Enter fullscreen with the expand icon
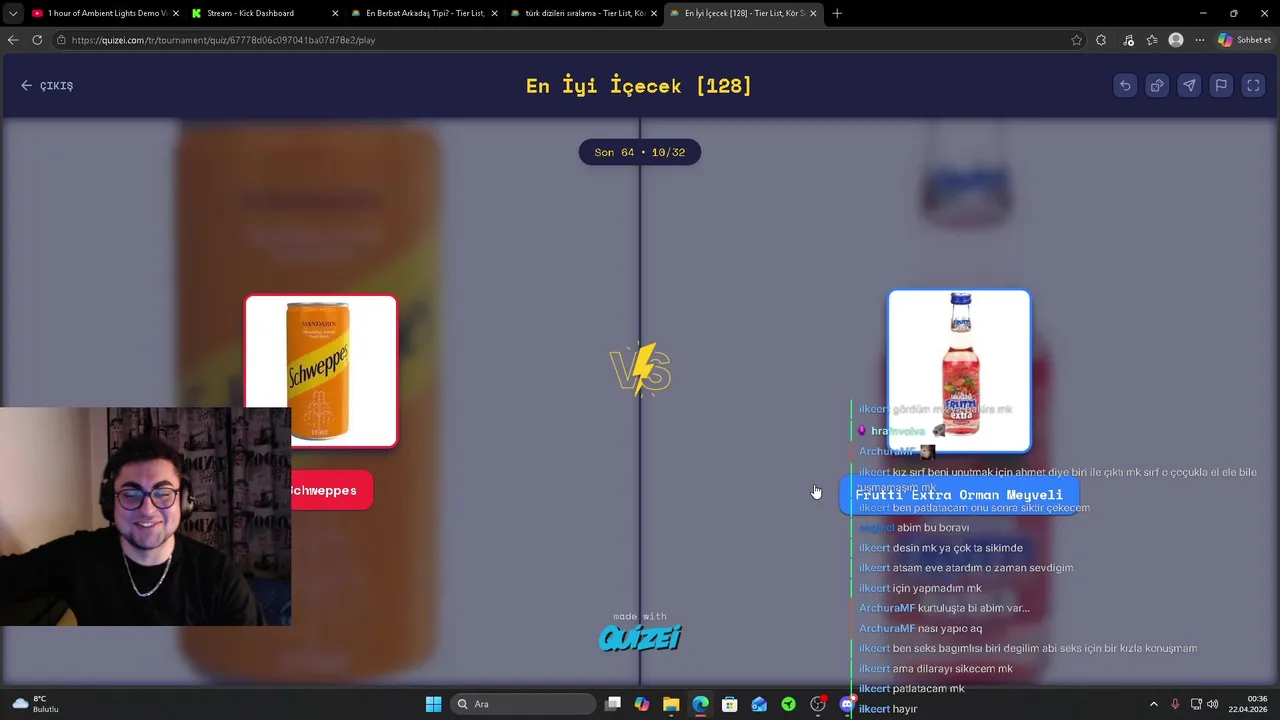The image size is (1280, 720). pyautogui.click(x=1253, y=86)
